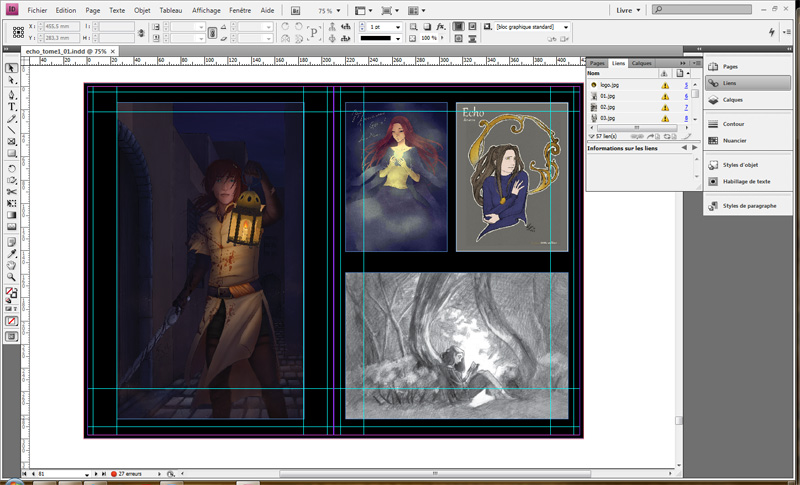
Task: Open the arrange documents dropdown
Action: [x=417, y=11]
